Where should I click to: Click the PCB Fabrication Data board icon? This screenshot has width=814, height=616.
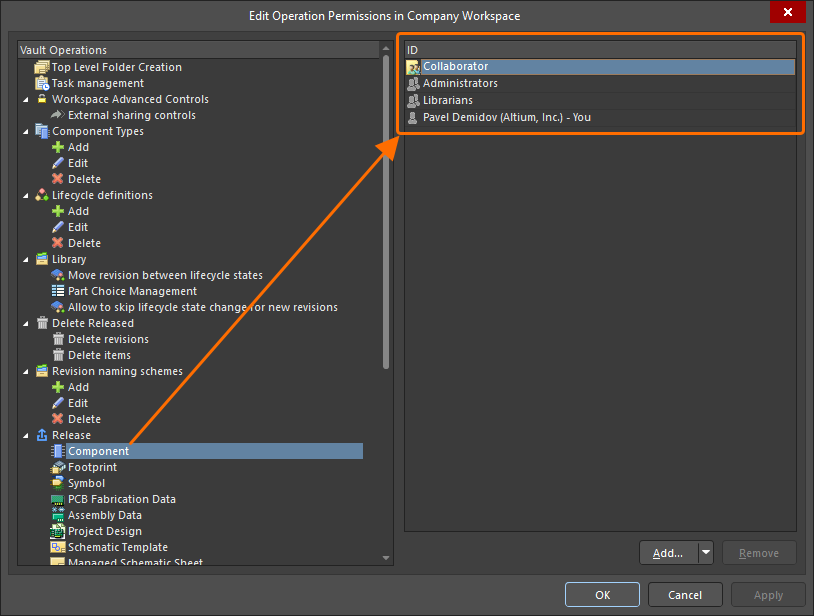point(58,500)
